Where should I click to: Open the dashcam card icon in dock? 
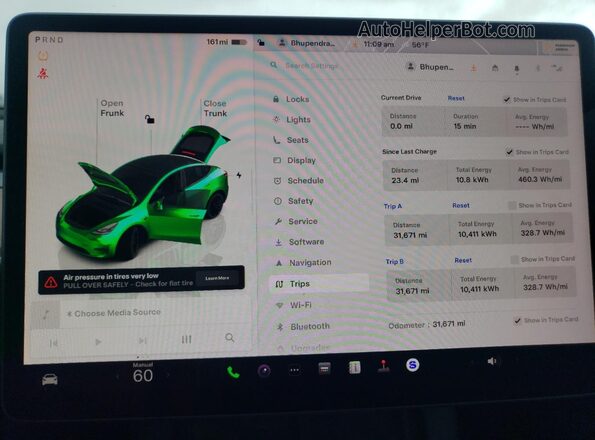(x=324, y=368)
